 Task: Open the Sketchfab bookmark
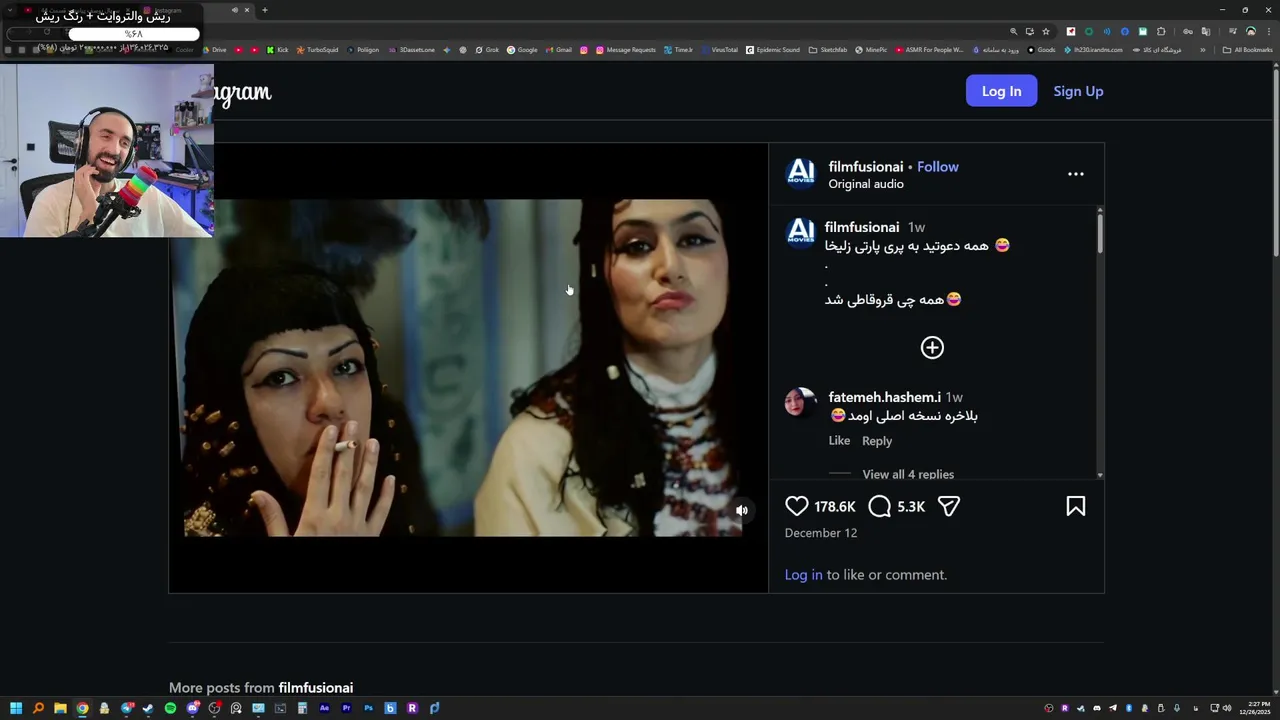pos(828,50)
